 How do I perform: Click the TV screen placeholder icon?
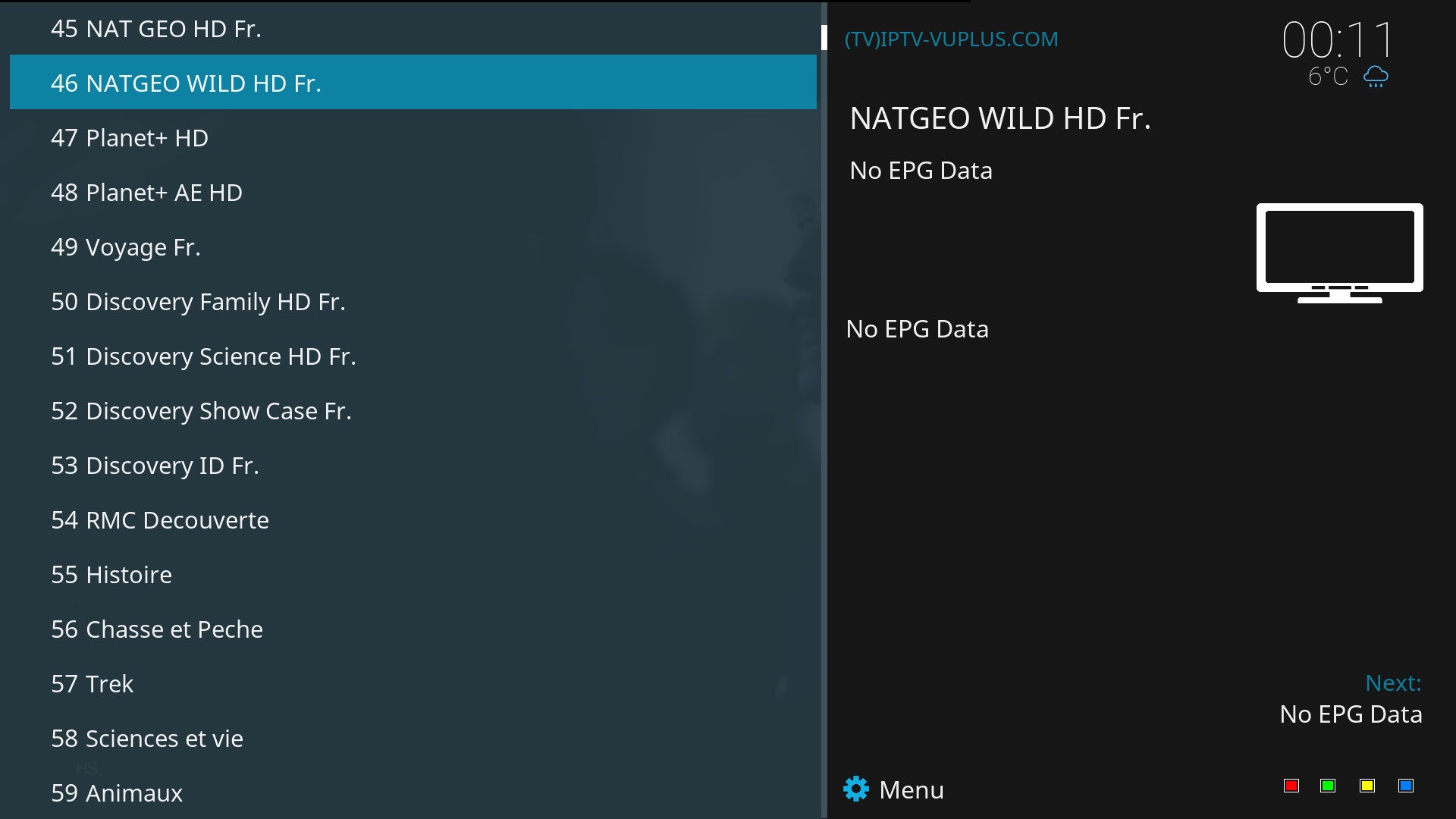click(x=1340, y=253)
